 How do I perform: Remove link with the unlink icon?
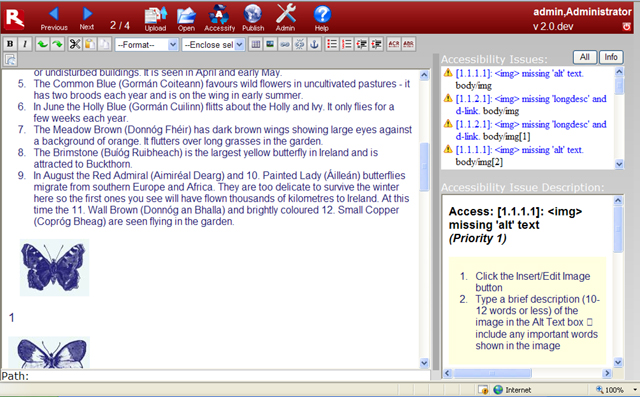click(300, 44)
